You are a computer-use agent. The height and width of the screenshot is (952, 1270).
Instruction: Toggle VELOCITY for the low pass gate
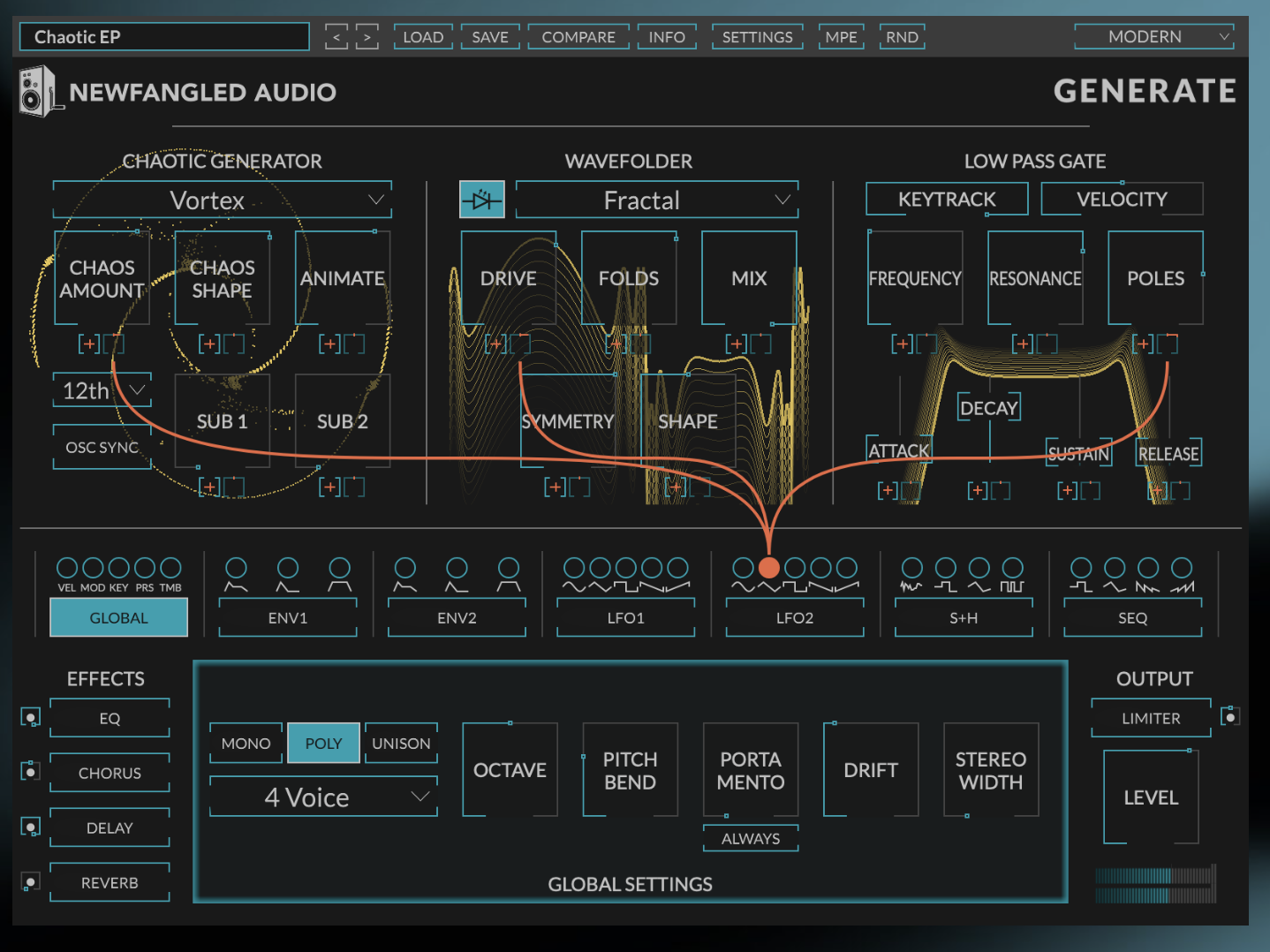[x=1122, y=199]
